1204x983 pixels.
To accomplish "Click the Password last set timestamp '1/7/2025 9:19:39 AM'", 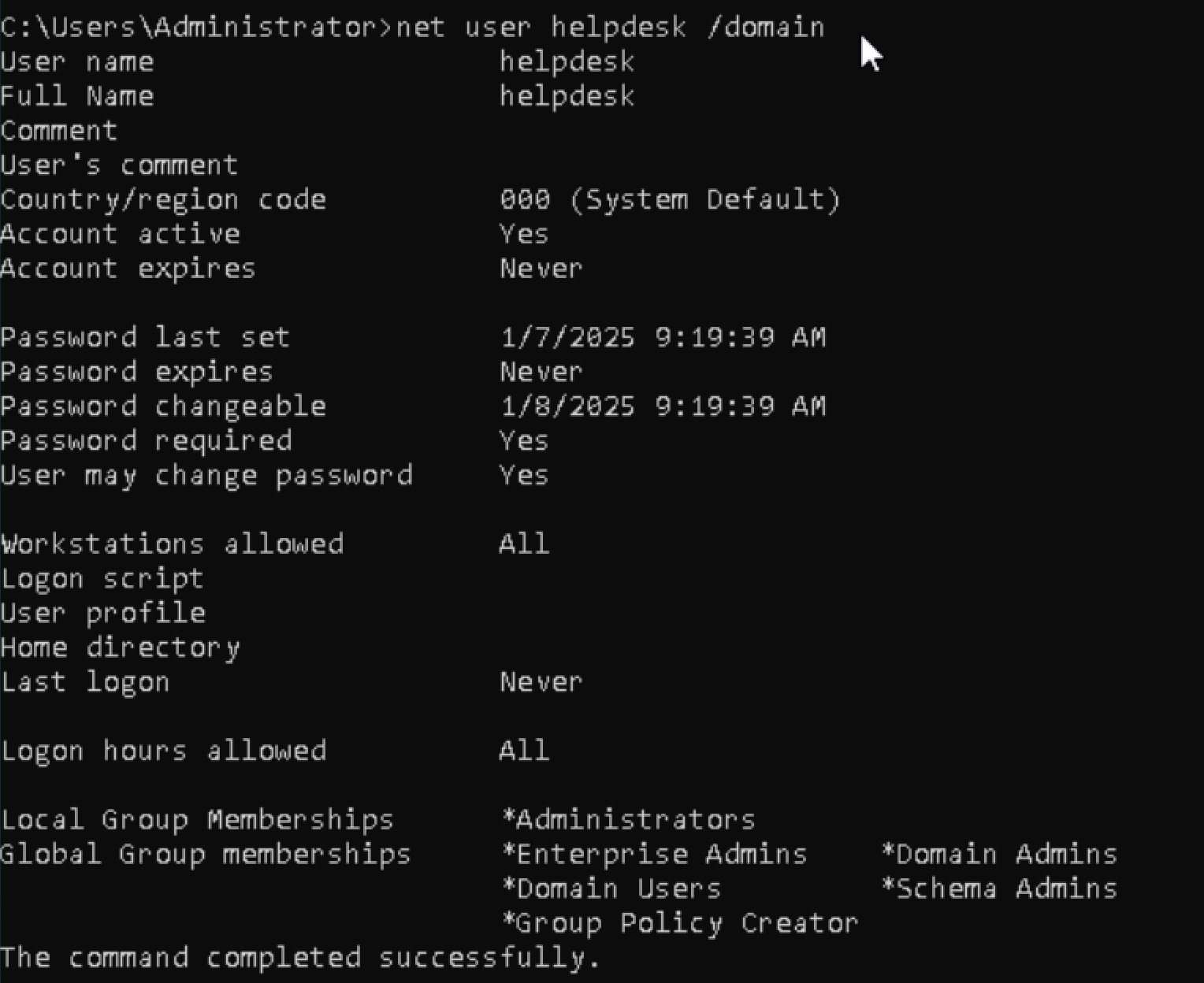I will [x=663, y=337].
